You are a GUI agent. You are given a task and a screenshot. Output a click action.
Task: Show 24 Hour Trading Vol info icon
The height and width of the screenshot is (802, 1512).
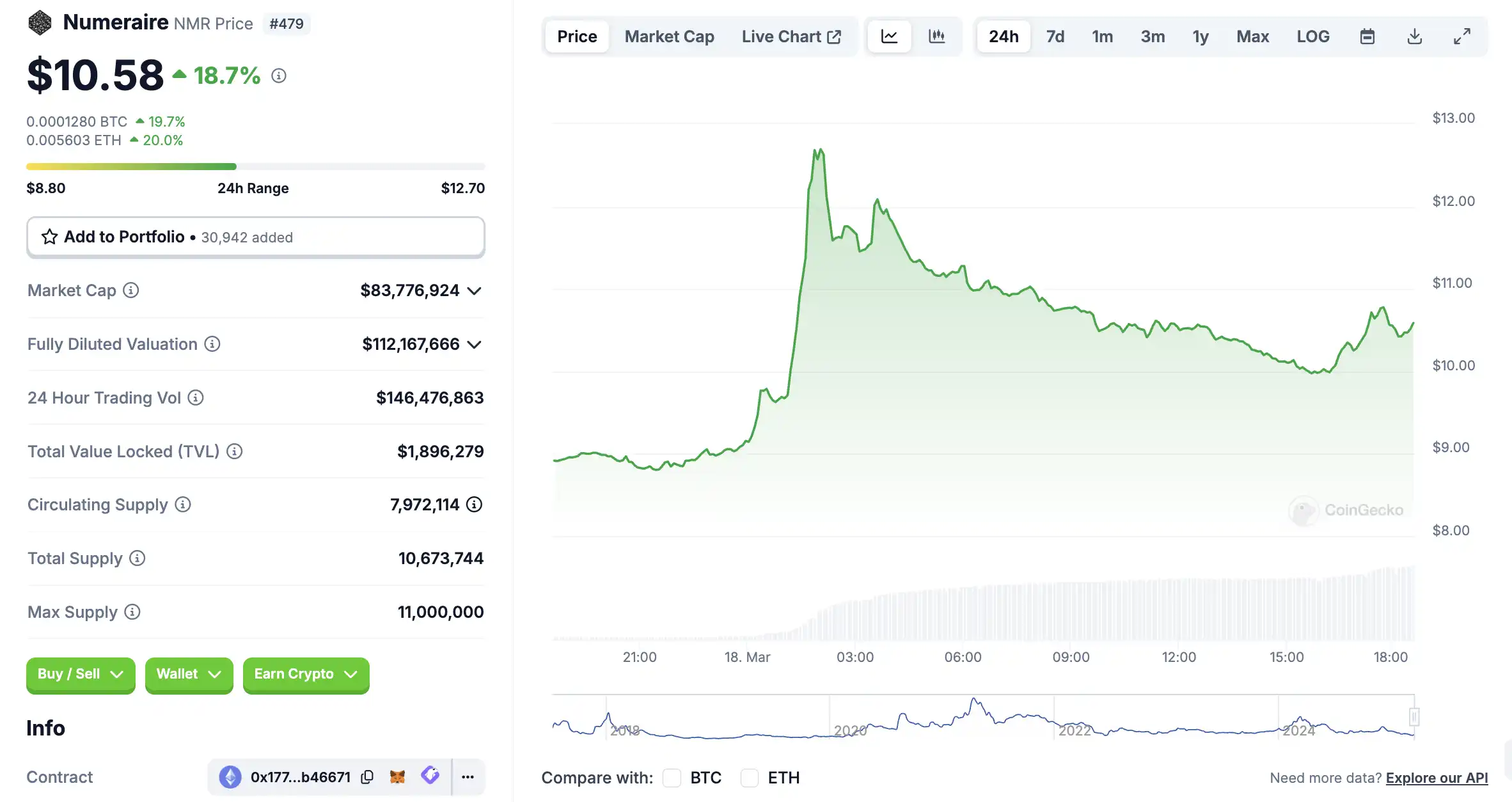(196, 398)
